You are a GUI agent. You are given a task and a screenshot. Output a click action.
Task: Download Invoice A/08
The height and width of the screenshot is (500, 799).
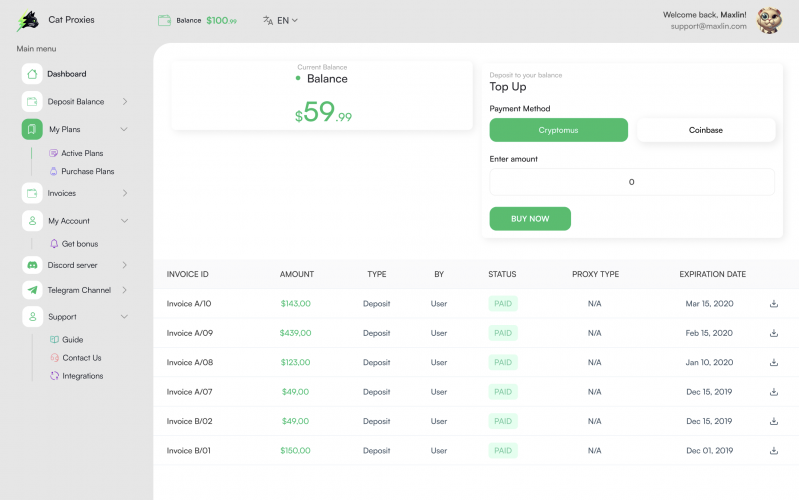[774, 362]
